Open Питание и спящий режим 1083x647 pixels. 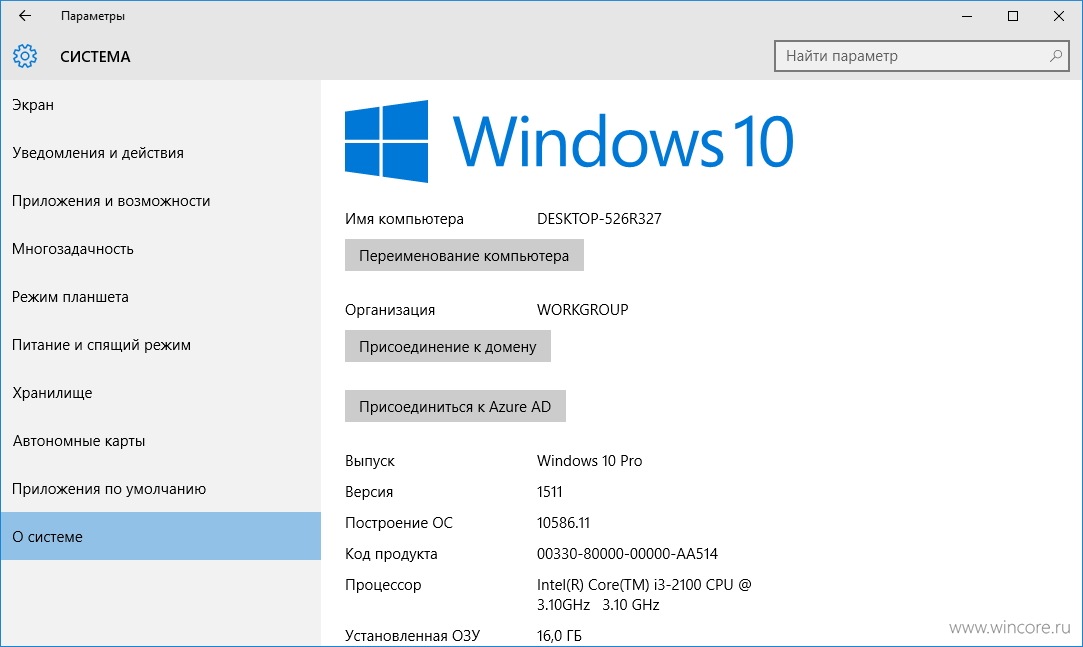160,345
